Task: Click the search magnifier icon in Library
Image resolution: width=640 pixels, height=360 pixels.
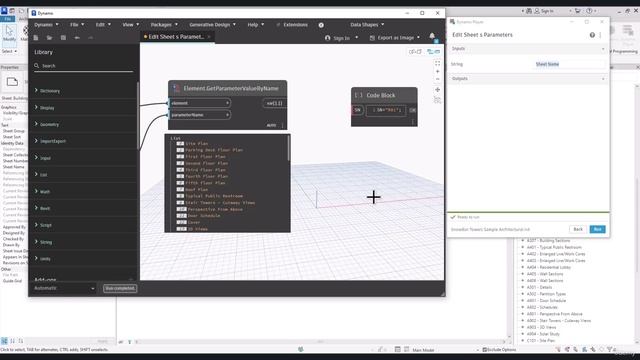Action: click(37, 66)
